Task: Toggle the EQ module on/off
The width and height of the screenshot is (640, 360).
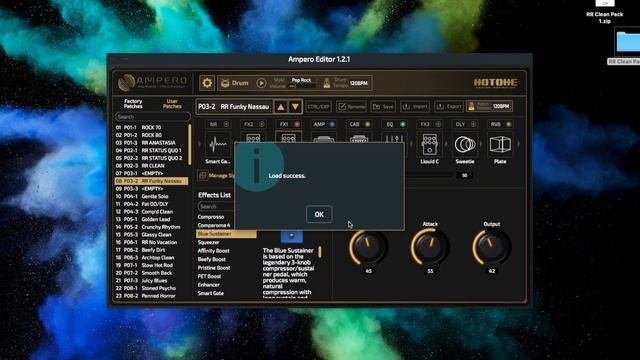Action: pos(403,124)
